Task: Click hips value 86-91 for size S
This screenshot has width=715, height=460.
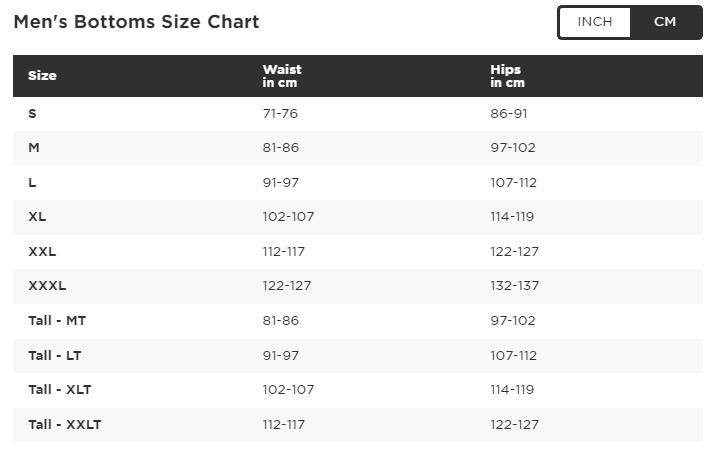Action: click(508, 114)
